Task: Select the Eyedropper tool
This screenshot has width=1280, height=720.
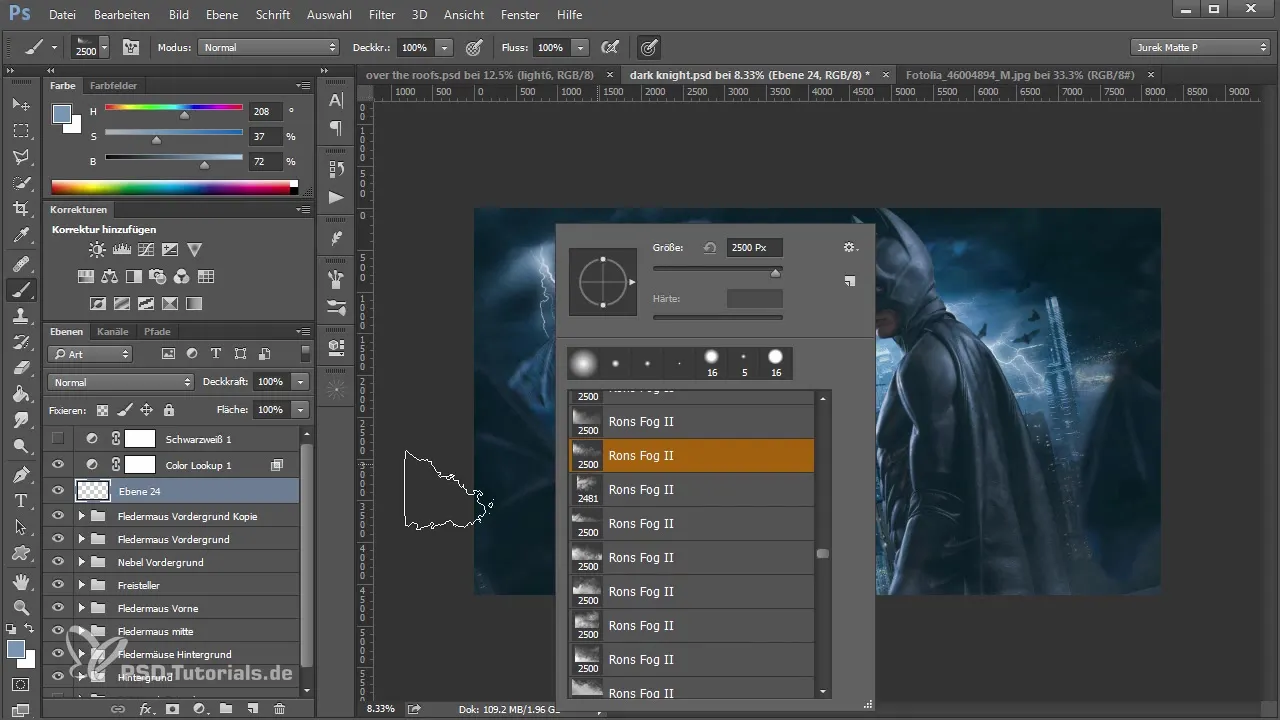Action: tap(21, 236)
